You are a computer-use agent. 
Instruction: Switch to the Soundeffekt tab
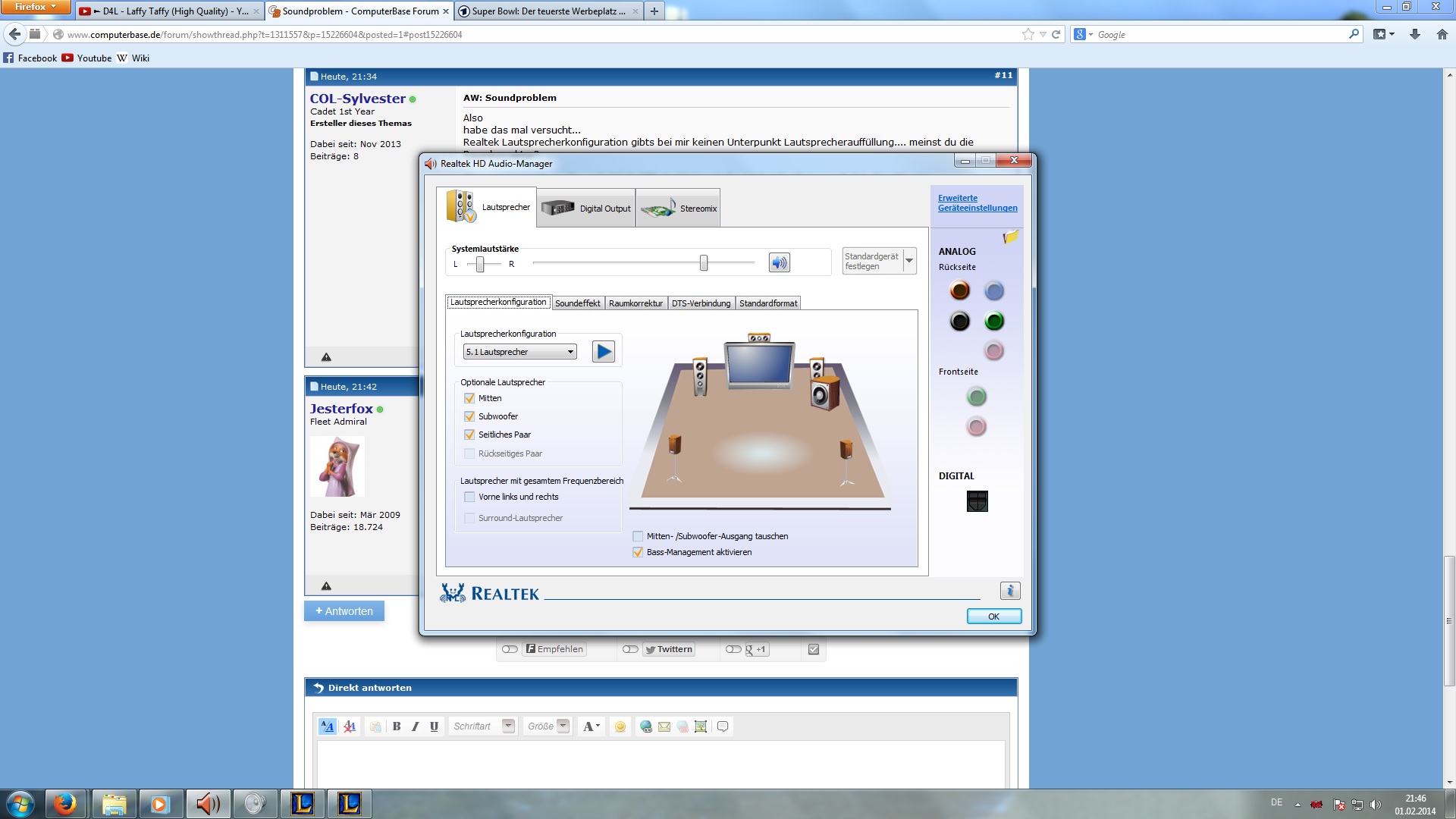(x=577, y=303)
